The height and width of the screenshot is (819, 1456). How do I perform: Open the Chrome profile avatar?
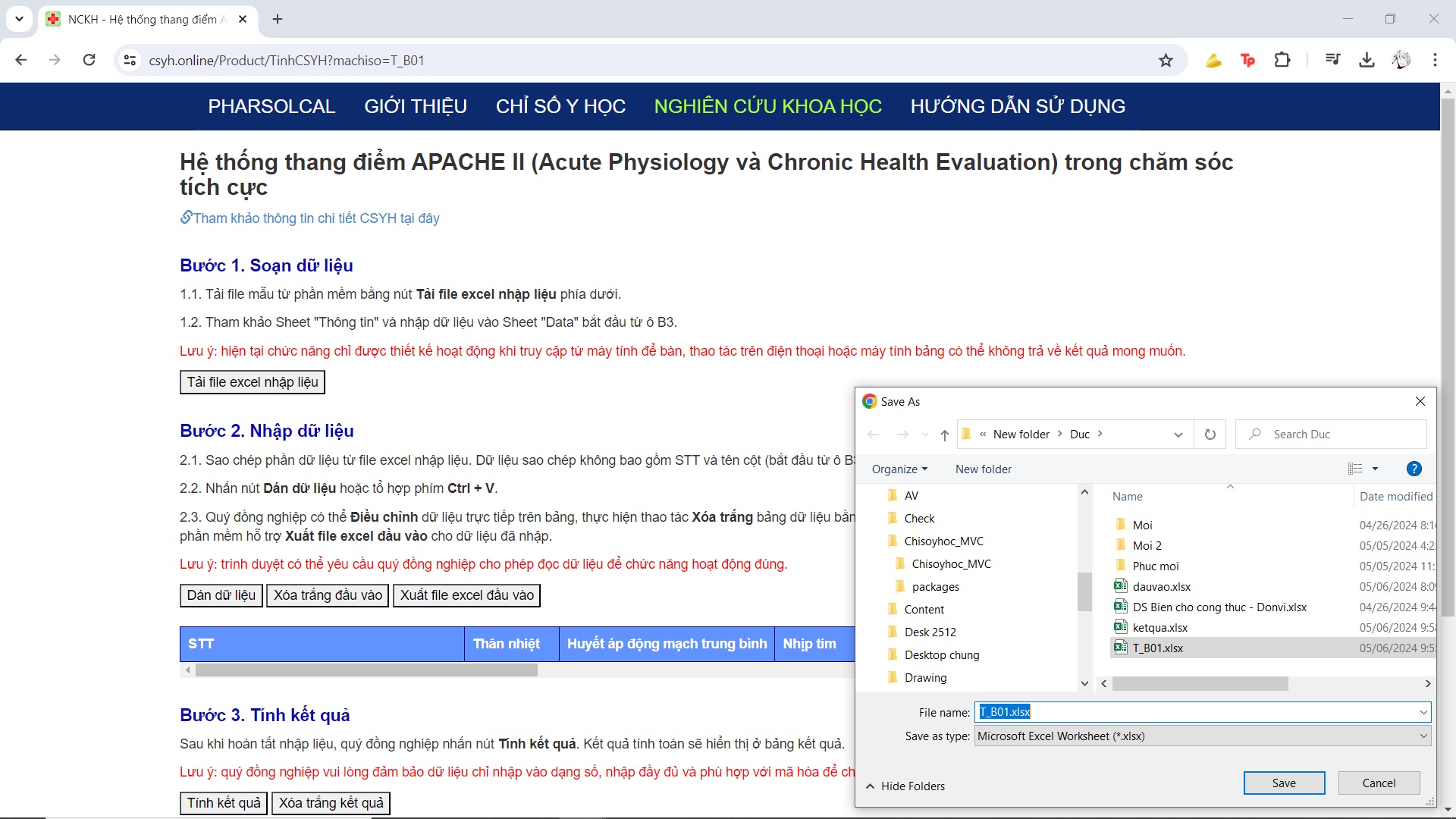tap(1401, 60)
